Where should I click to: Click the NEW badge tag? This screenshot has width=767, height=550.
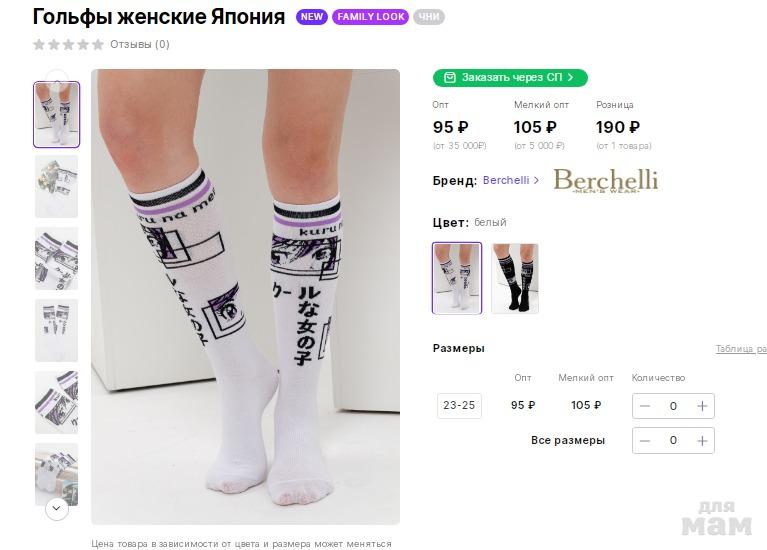coord(312,17)
